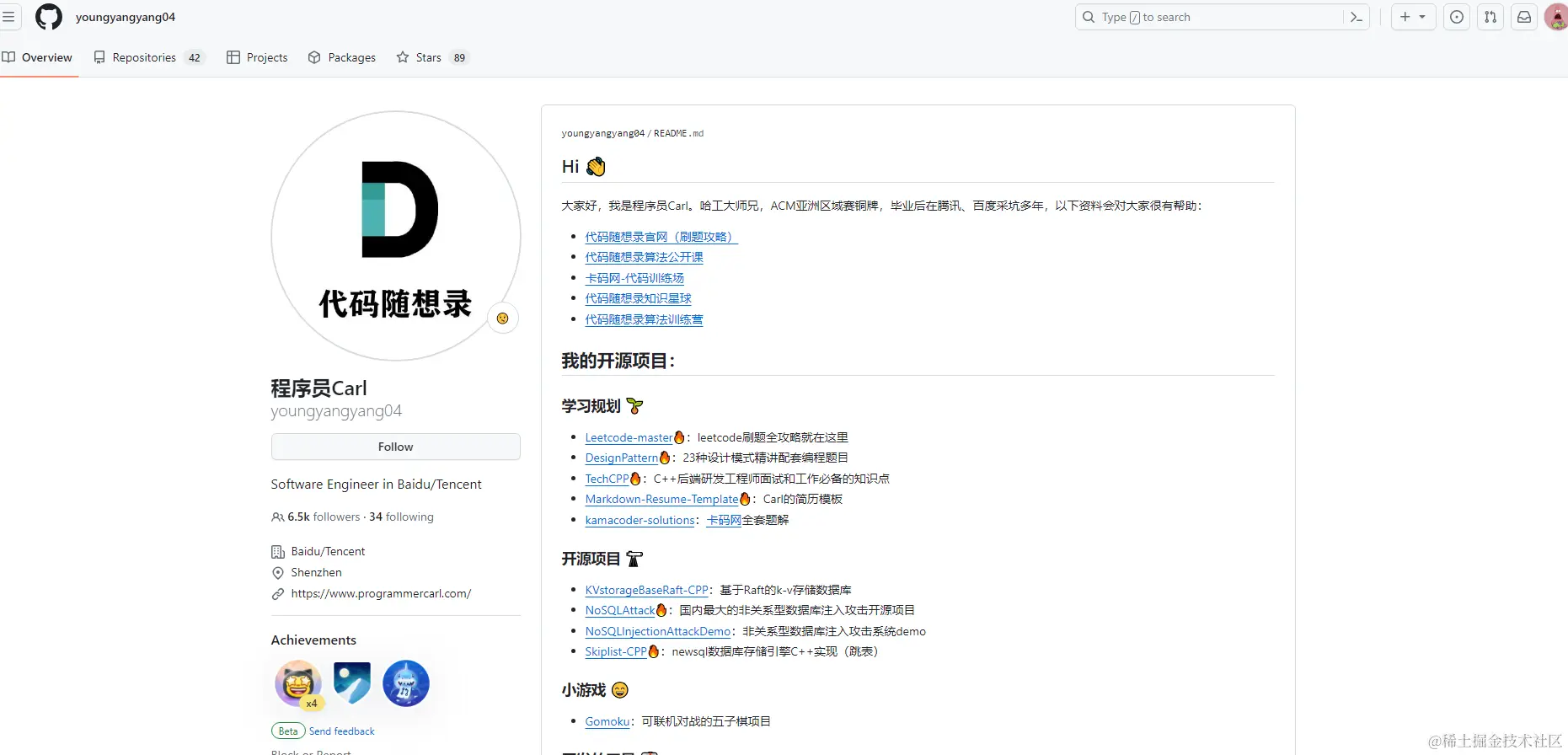Click the seedling emoji beside 学习规划
This screenshot has width=1568, height=755.
point(634,406)
